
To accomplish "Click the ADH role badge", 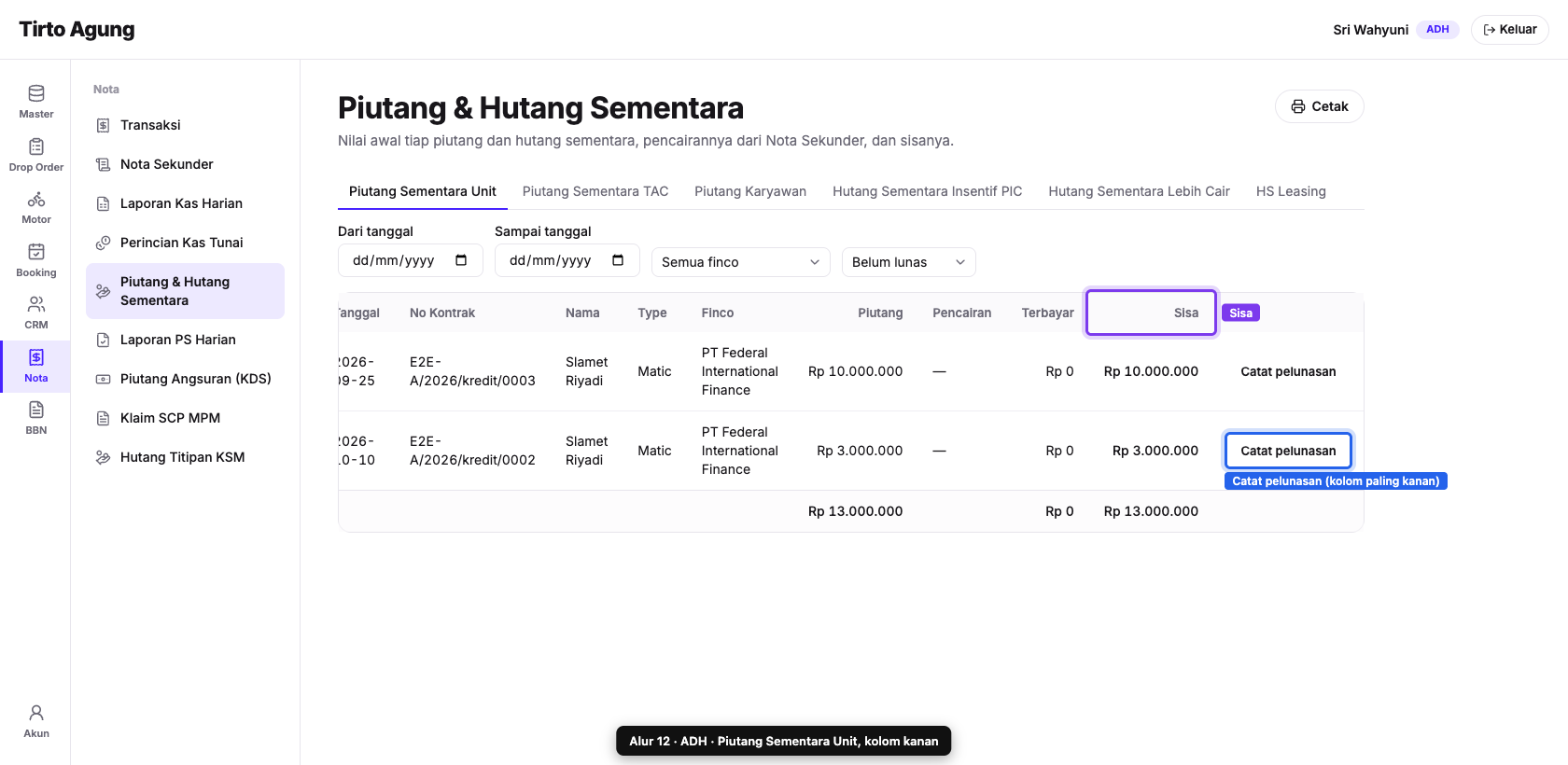I will pyautogui.click(x=1437, y=30).
